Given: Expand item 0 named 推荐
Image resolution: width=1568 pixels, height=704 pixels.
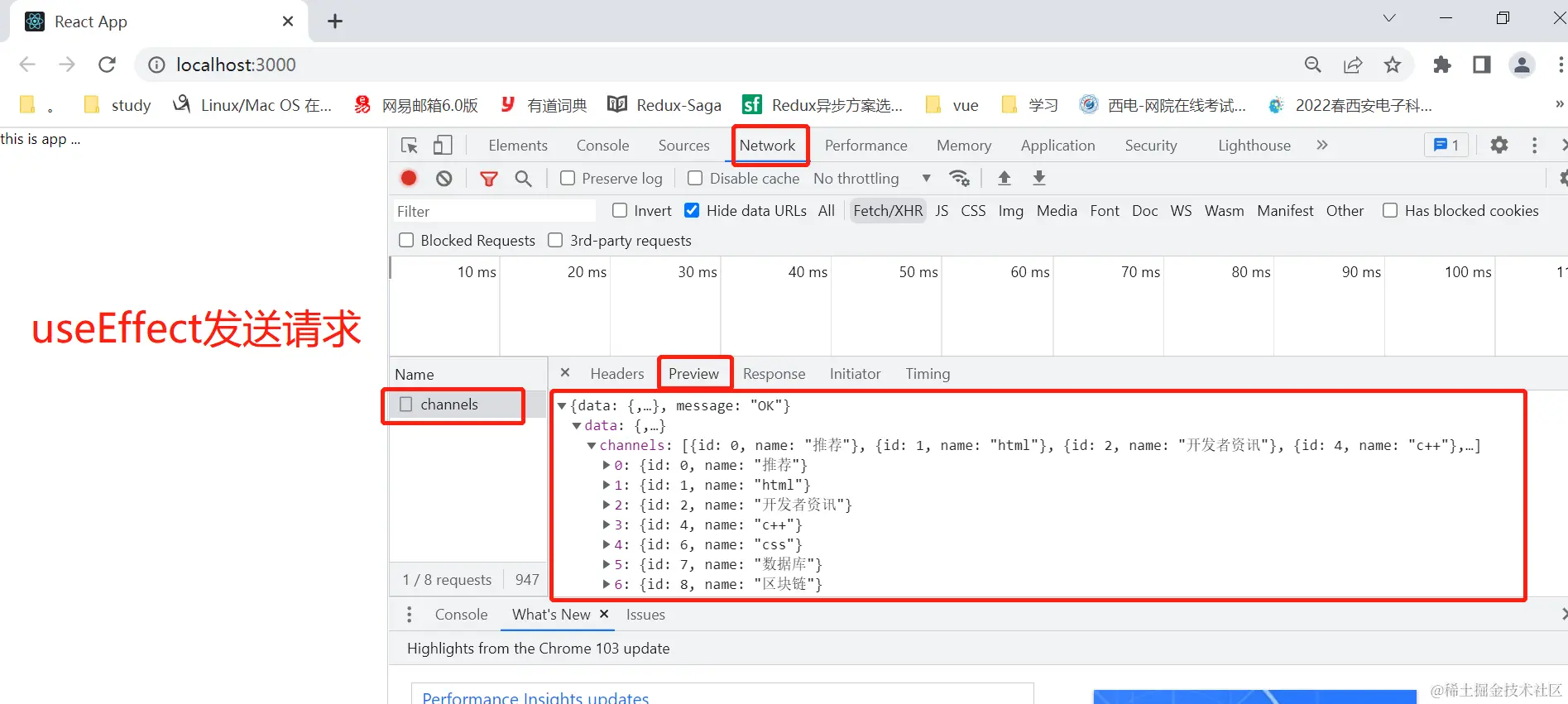Looking at the screenshot, I should (607, 465).
